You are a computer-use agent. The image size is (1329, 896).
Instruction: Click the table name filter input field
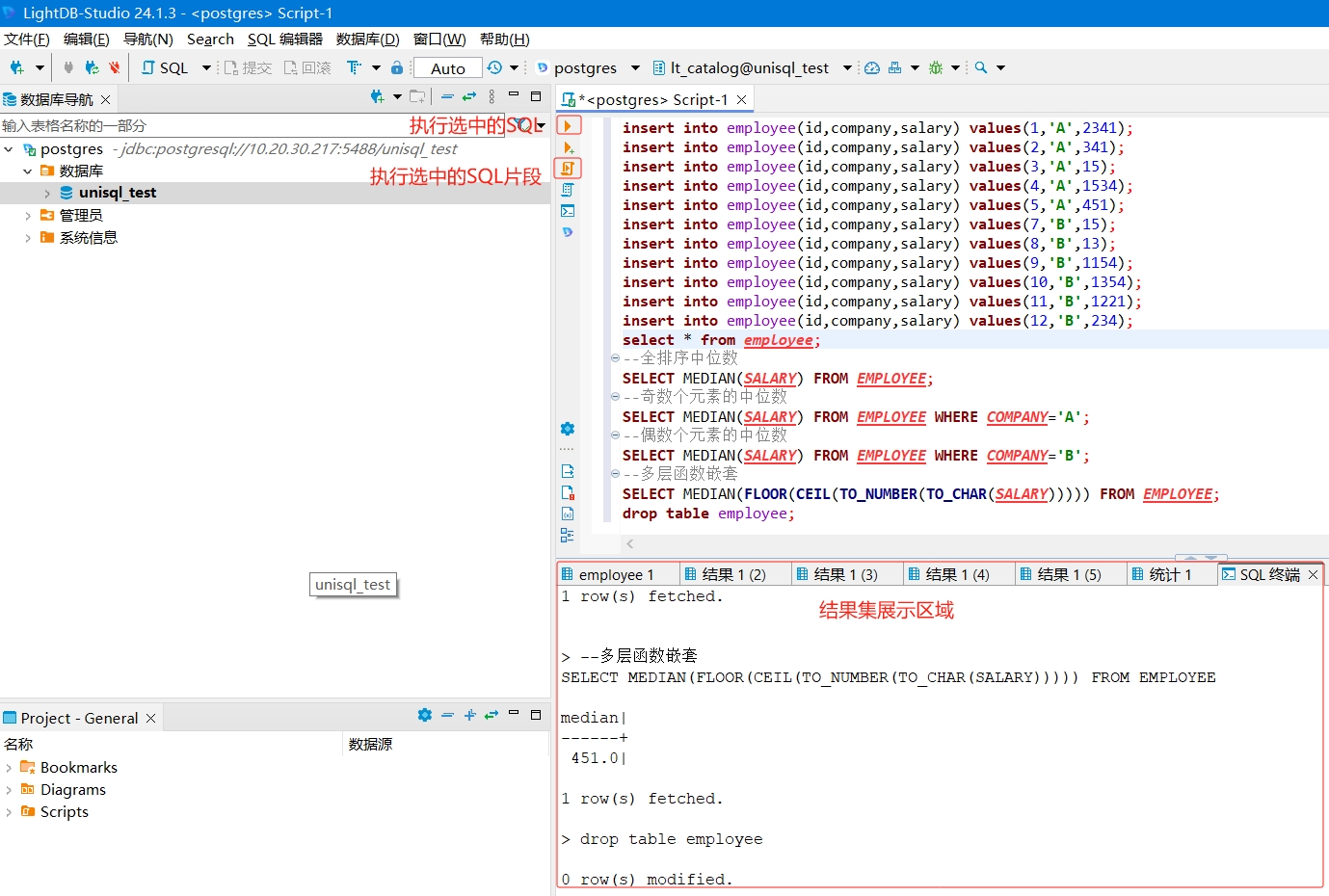[251, 125]
